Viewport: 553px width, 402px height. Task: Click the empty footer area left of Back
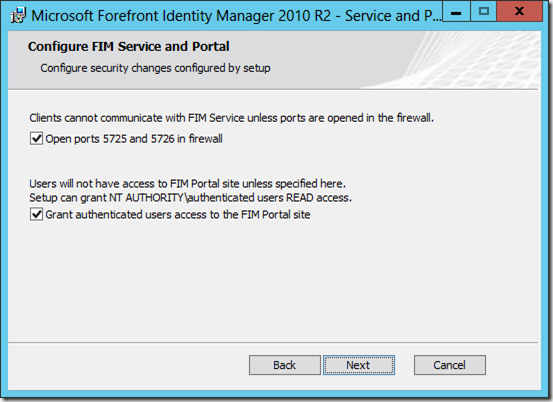pyautogui.click(x=127, y=365)
